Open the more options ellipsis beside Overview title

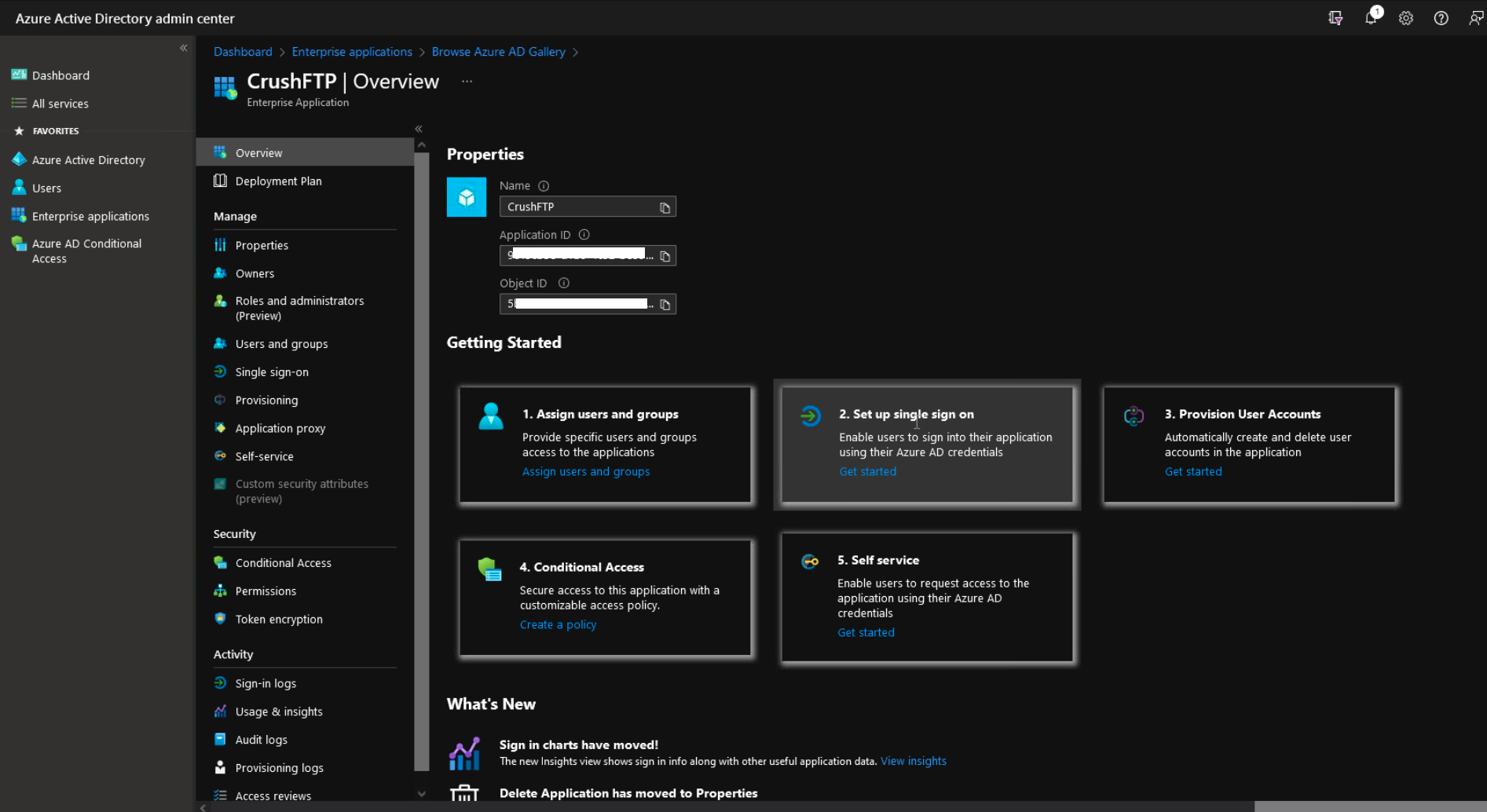[467, 82]
